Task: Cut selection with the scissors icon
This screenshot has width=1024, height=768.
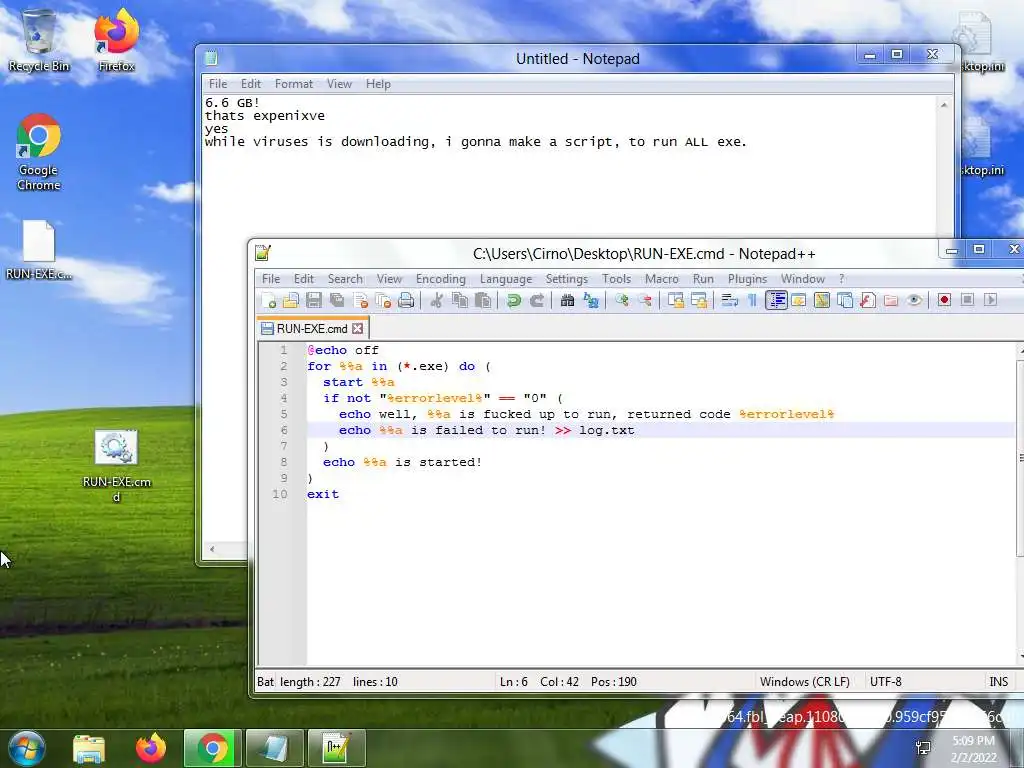Action: pos(437,300)
